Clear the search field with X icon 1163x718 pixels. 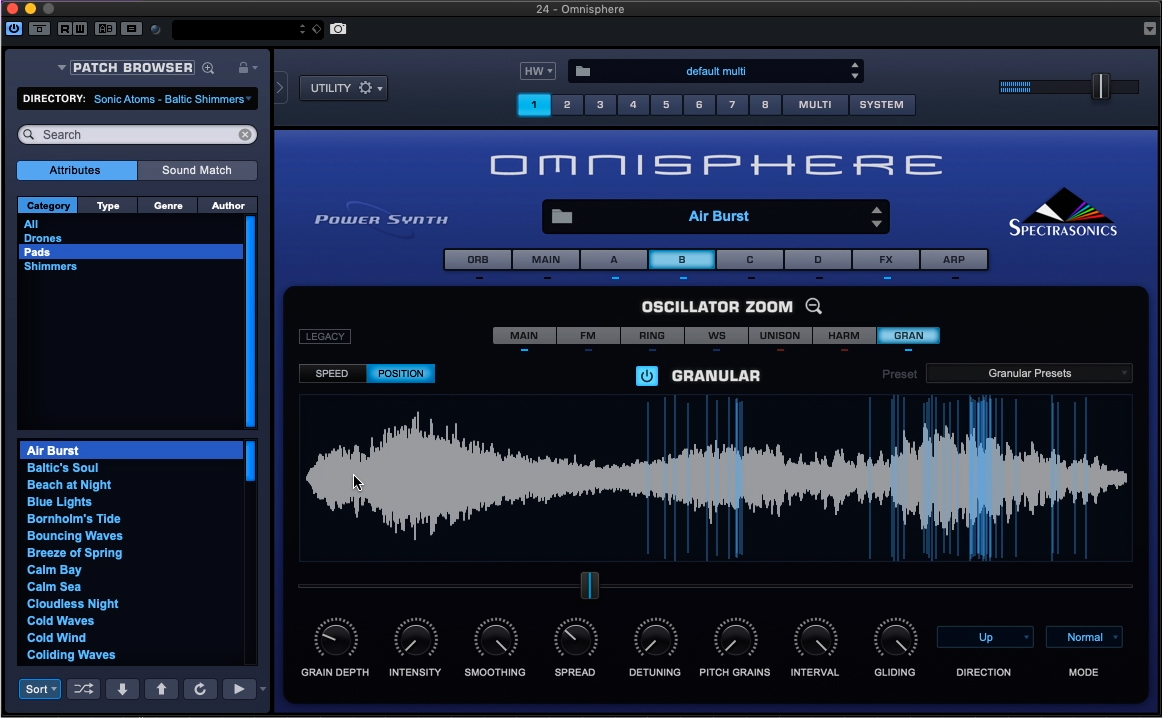click(245, 134)
